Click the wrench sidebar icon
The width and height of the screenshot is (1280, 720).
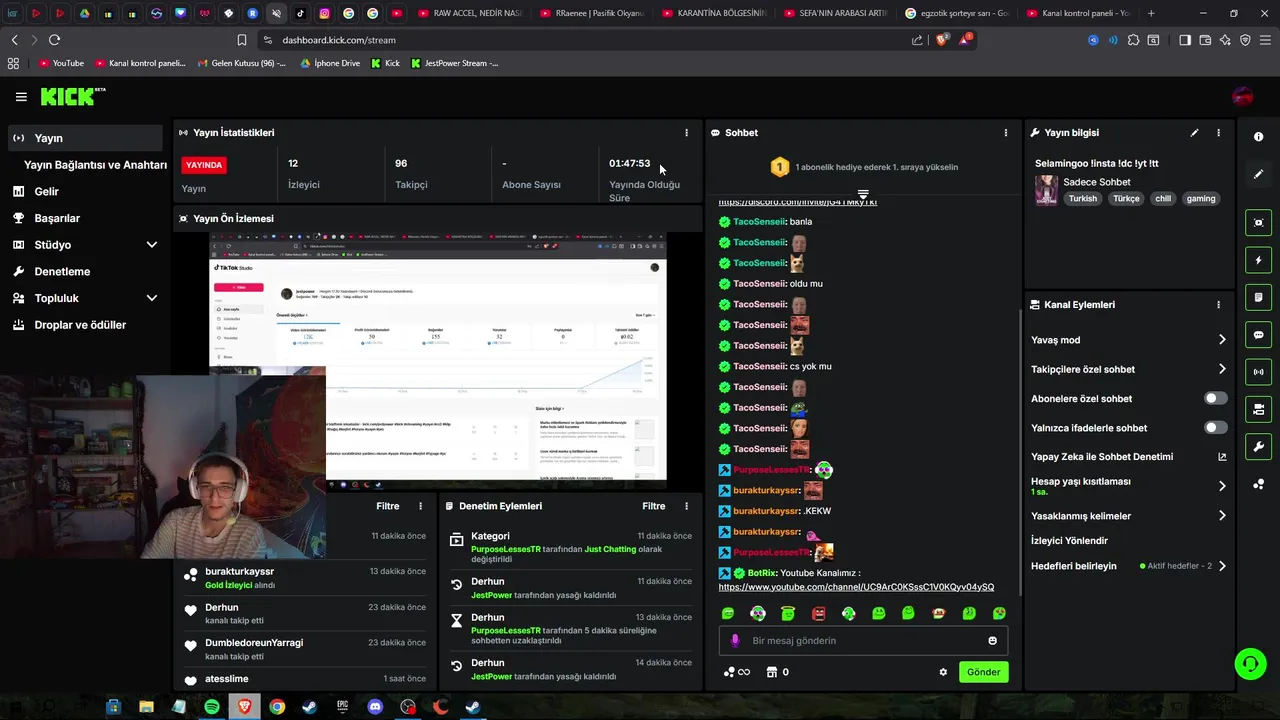(1258, 447)
